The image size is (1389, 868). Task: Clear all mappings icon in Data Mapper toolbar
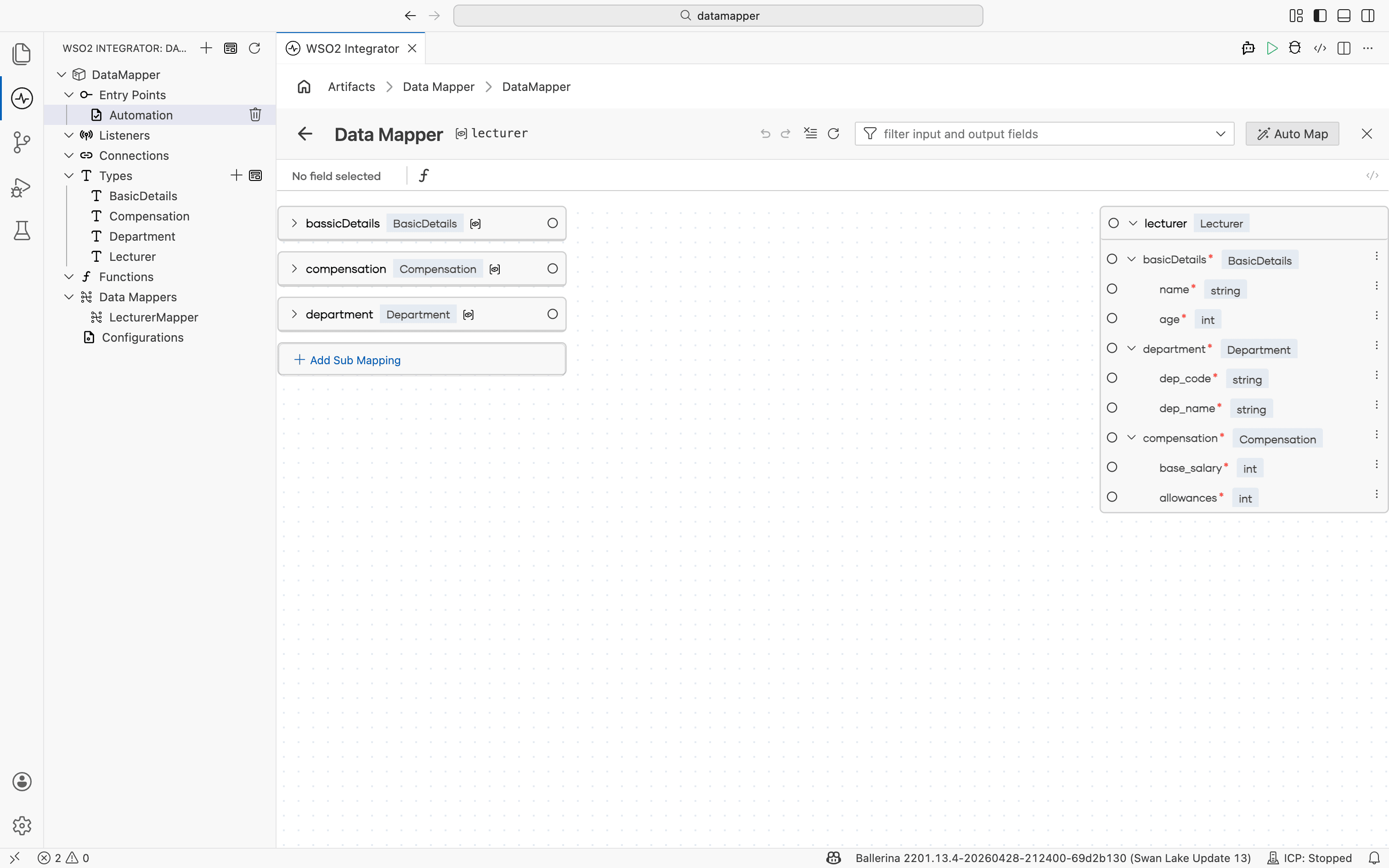[810, 133]
